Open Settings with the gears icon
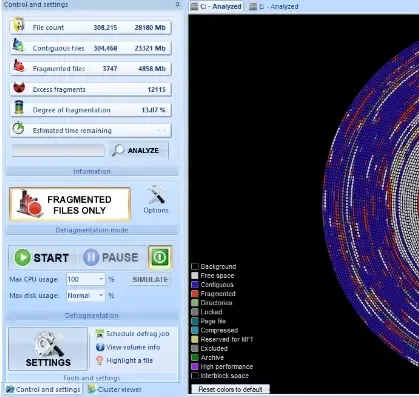 [x=48, y=344]
